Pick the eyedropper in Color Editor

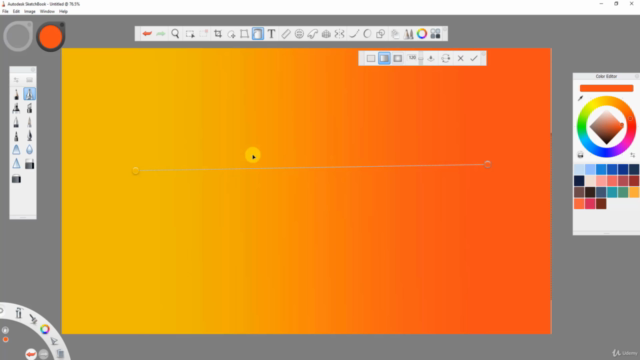coord(580,98)
